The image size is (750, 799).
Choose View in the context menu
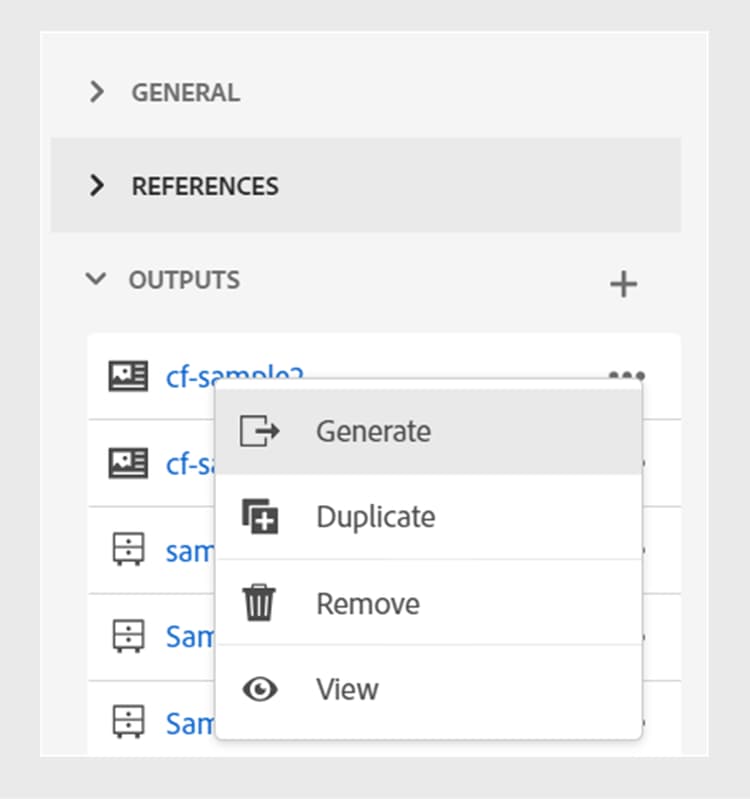pos(347,690)
